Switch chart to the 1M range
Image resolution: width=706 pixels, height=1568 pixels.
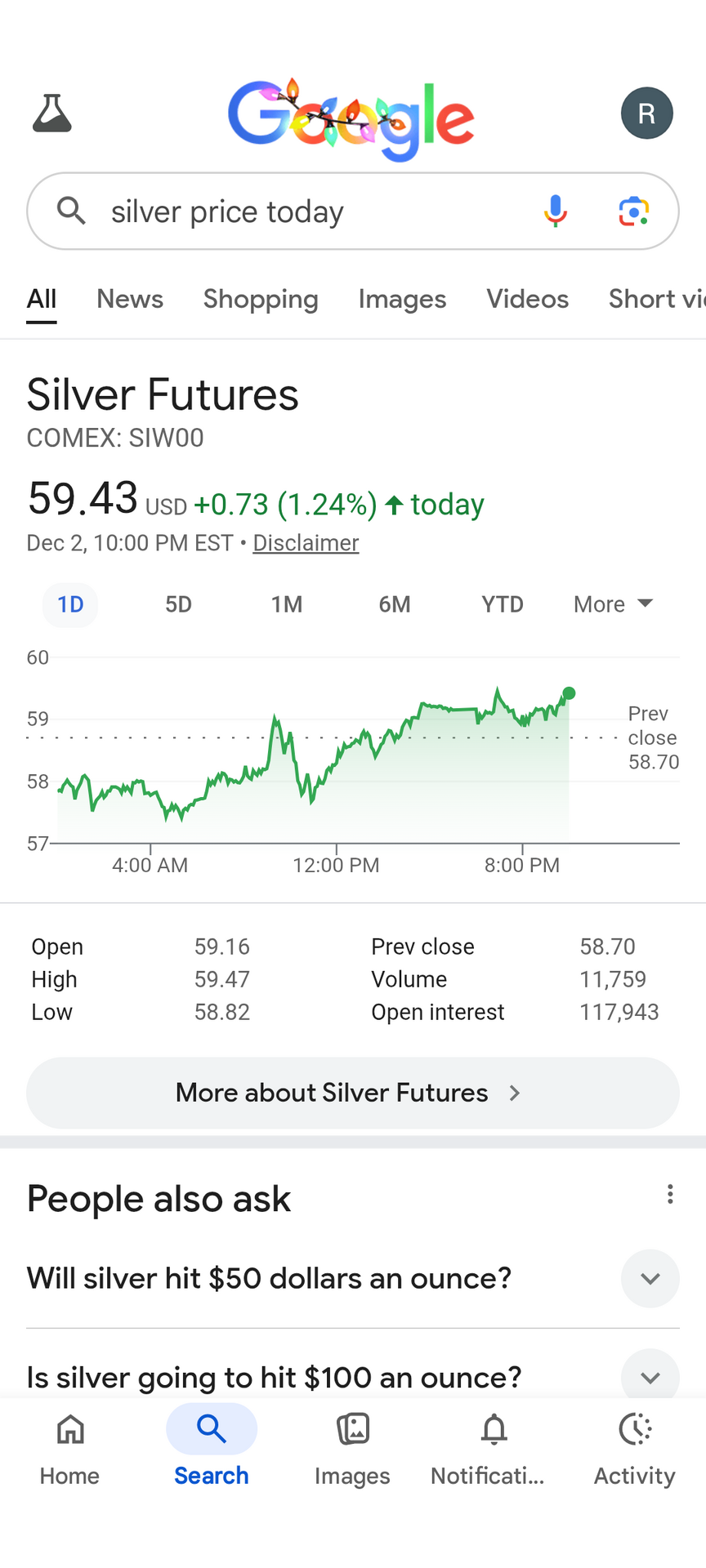287,604
